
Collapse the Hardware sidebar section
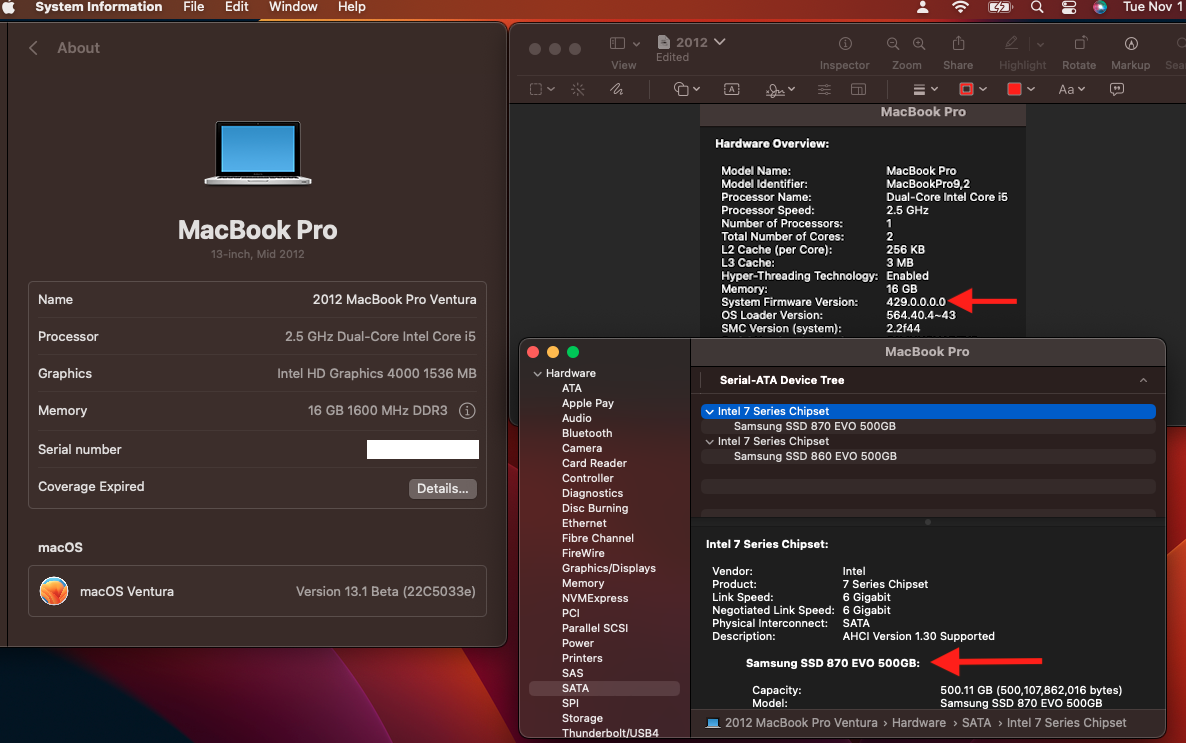(536, 374)
